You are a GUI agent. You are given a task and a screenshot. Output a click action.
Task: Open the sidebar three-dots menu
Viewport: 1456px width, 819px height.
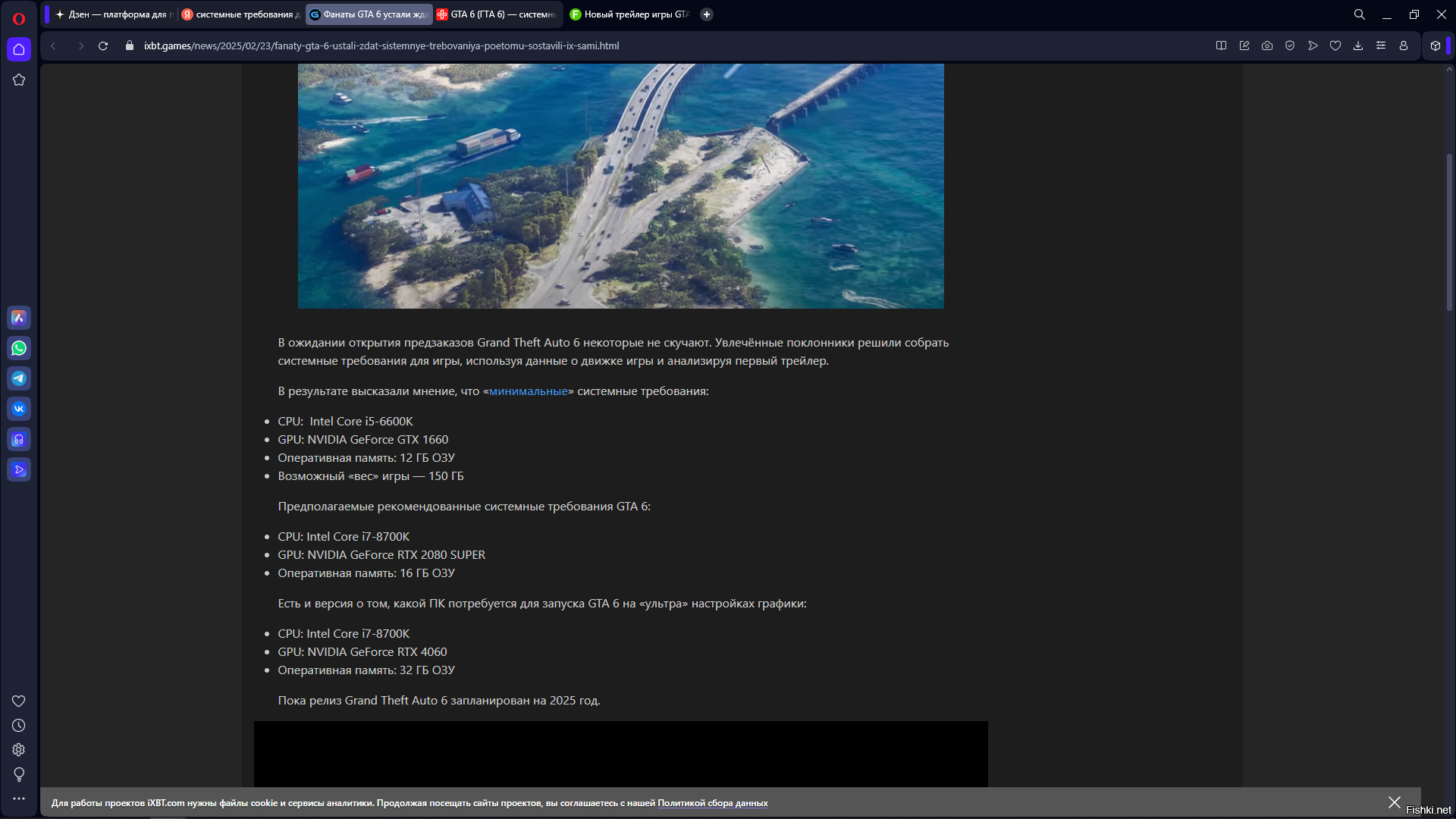pos(19,799)
